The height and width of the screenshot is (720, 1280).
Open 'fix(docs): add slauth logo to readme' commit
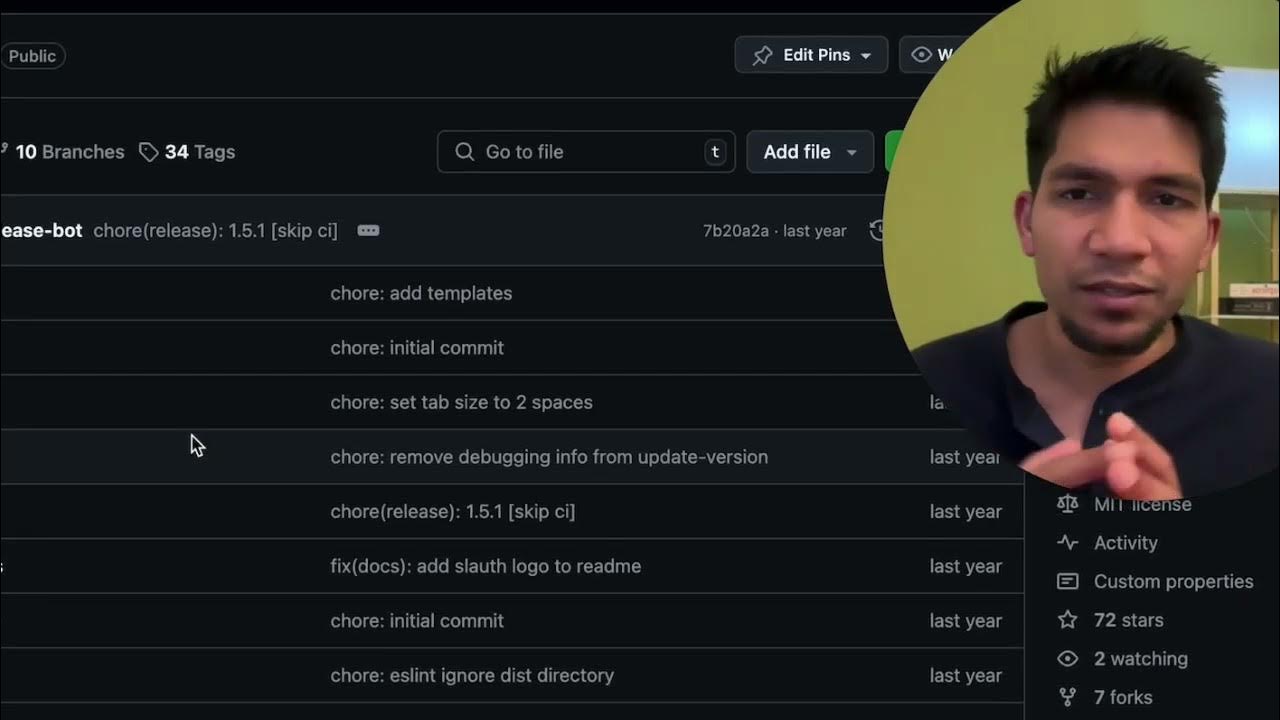(485, 566)
